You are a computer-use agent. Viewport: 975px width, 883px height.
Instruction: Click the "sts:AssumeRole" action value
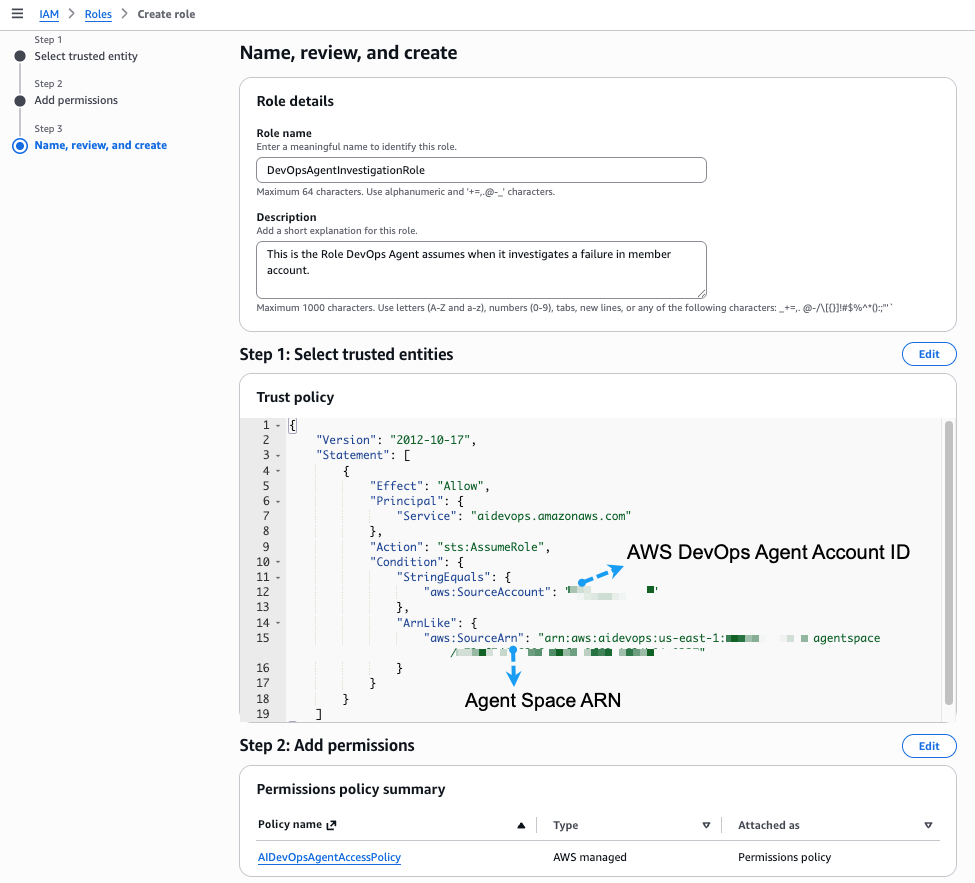(x=491, y=547)
